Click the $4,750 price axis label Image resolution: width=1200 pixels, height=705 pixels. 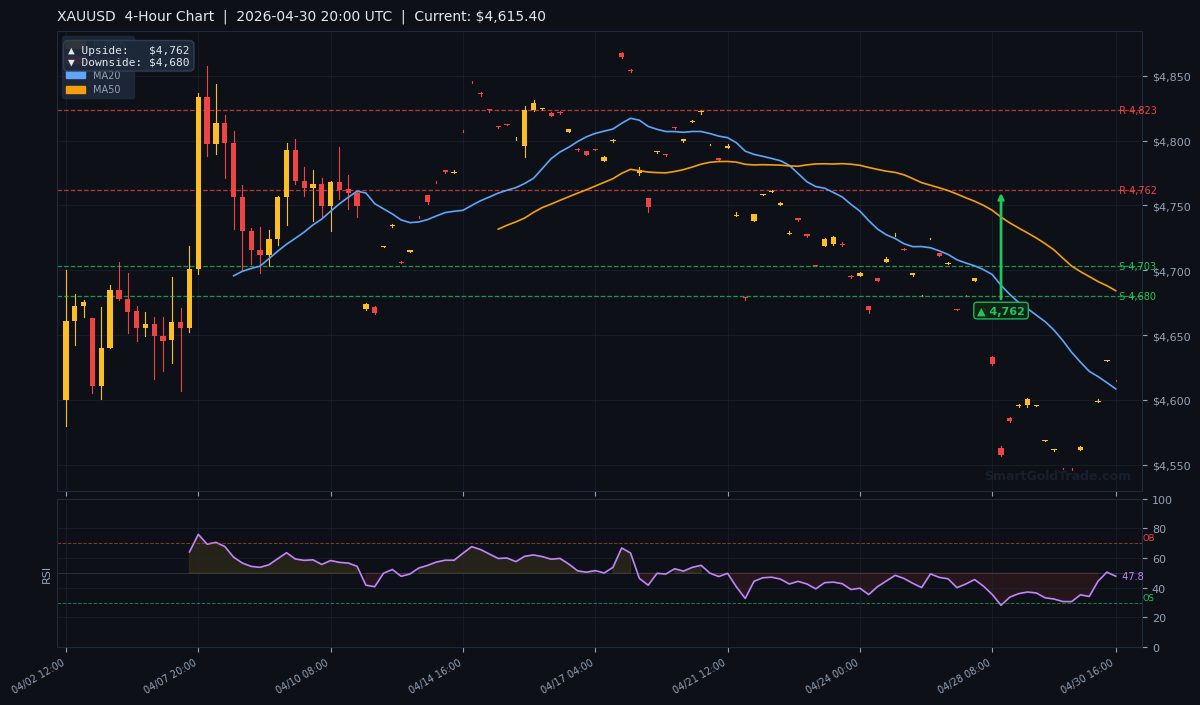[1171, 207]
